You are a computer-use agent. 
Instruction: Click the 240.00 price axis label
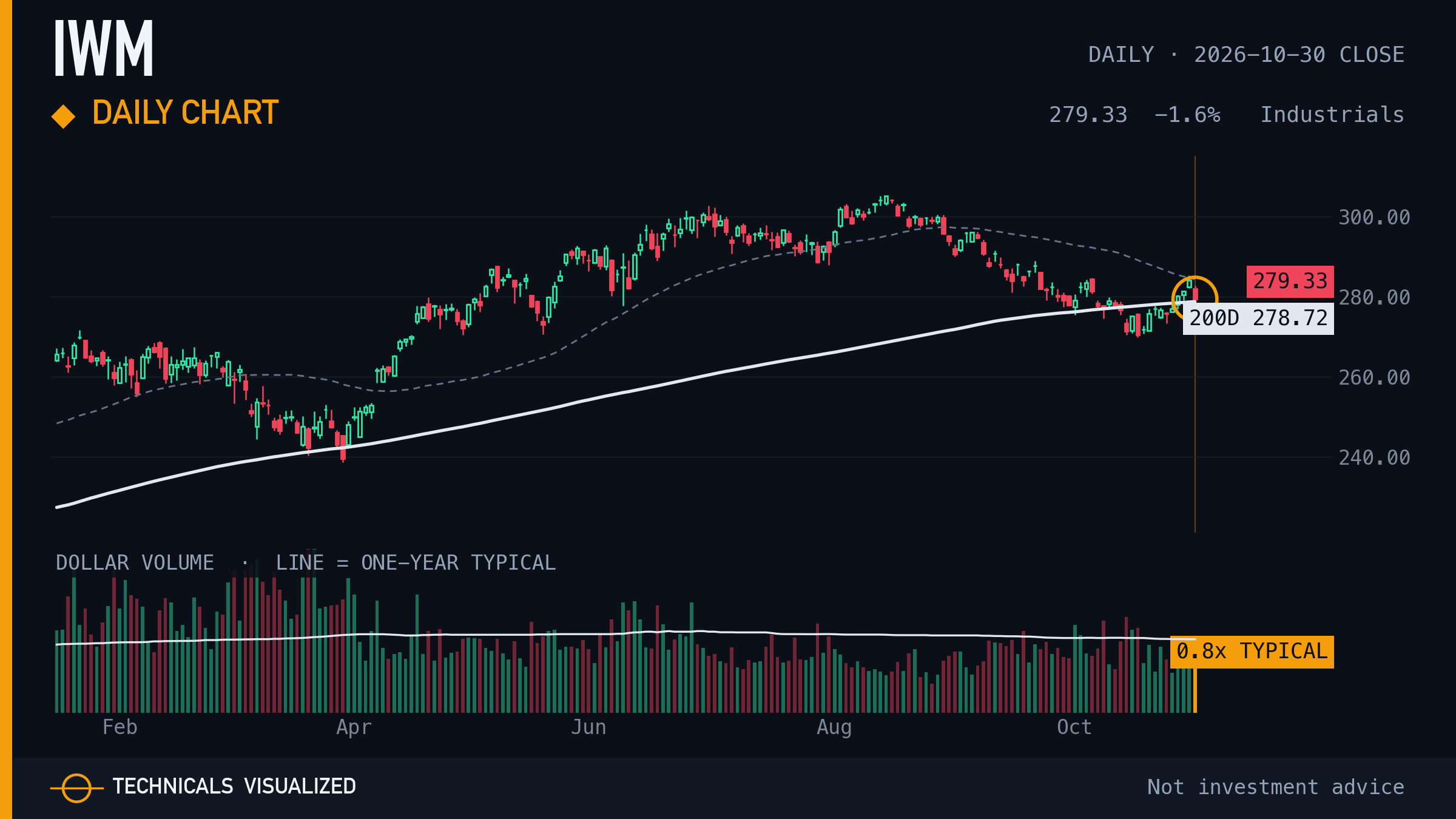coord(1374,457)
